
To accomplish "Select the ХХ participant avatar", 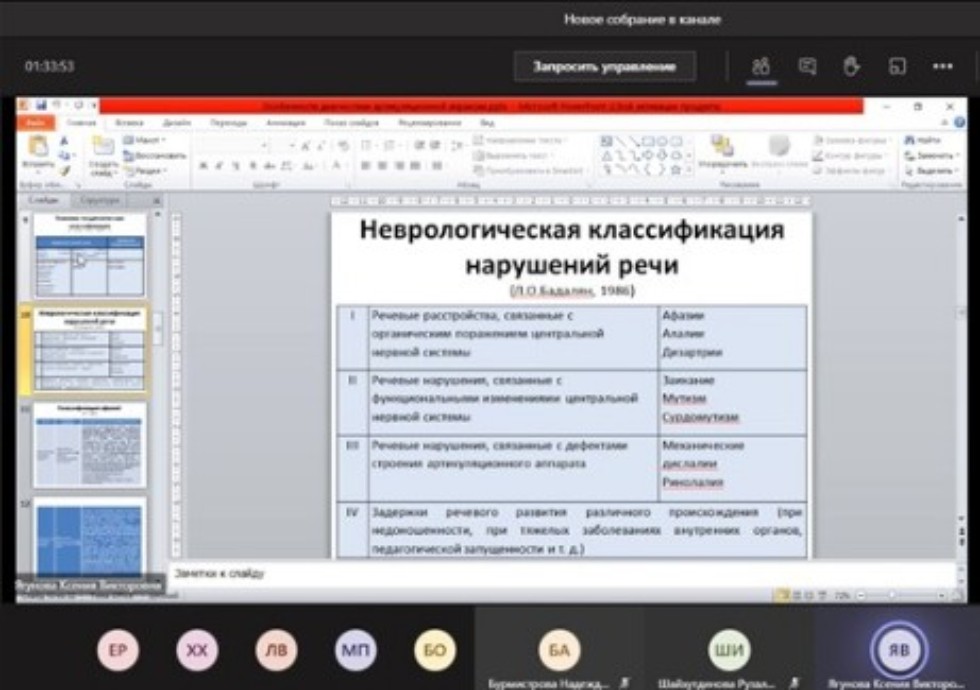I will coord(197,651).
